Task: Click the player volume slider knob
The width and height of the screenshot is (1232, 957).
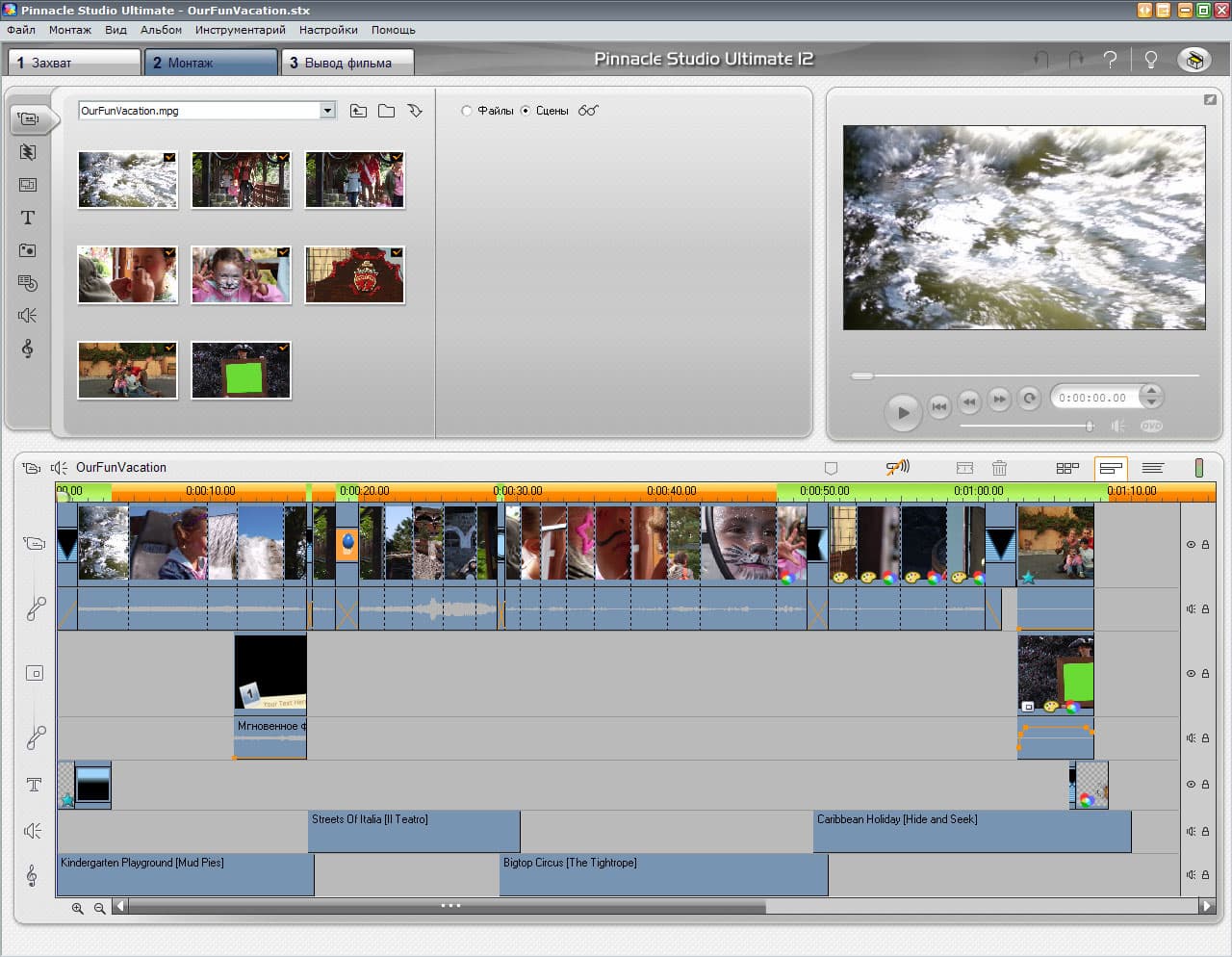Action: point(1090,426)
